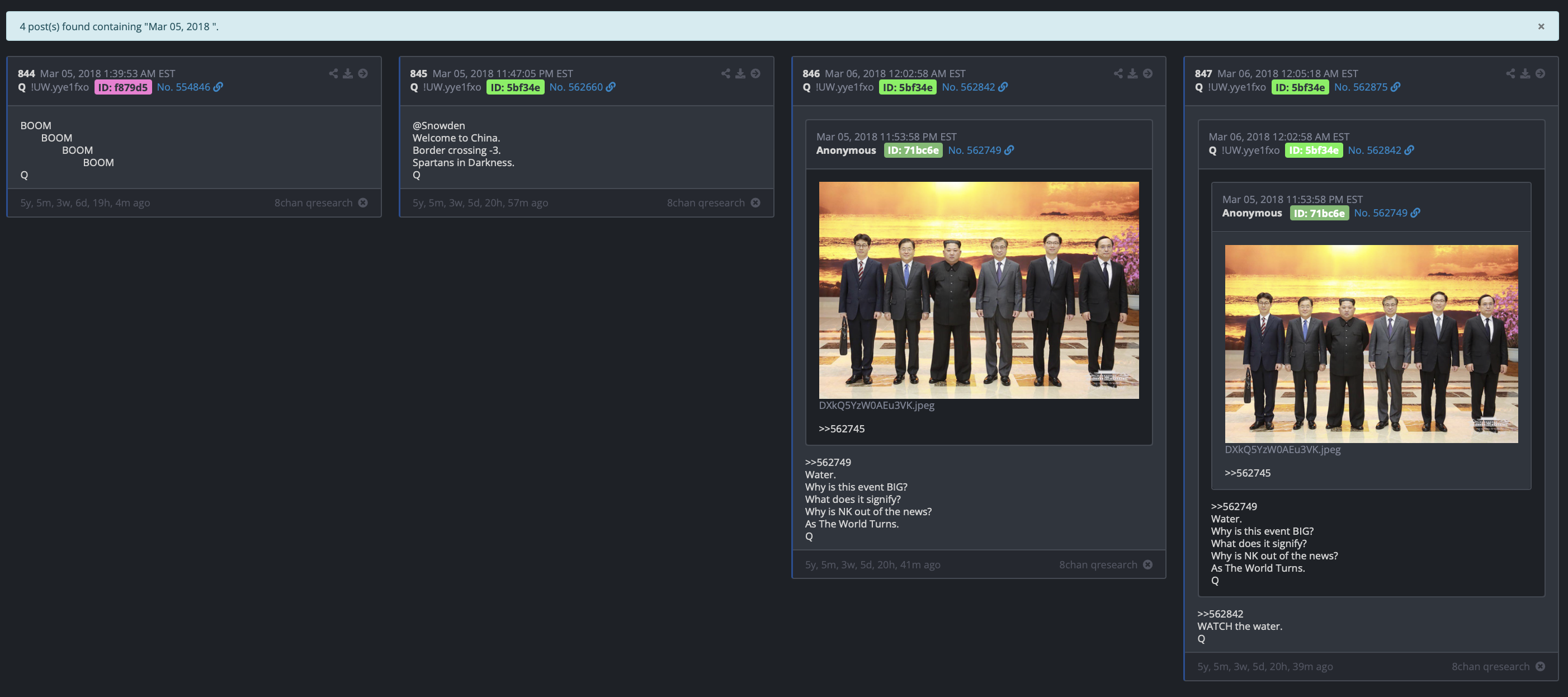Click share icon on post 845
Screen dimensions: 1568x697
coord(726,73)
